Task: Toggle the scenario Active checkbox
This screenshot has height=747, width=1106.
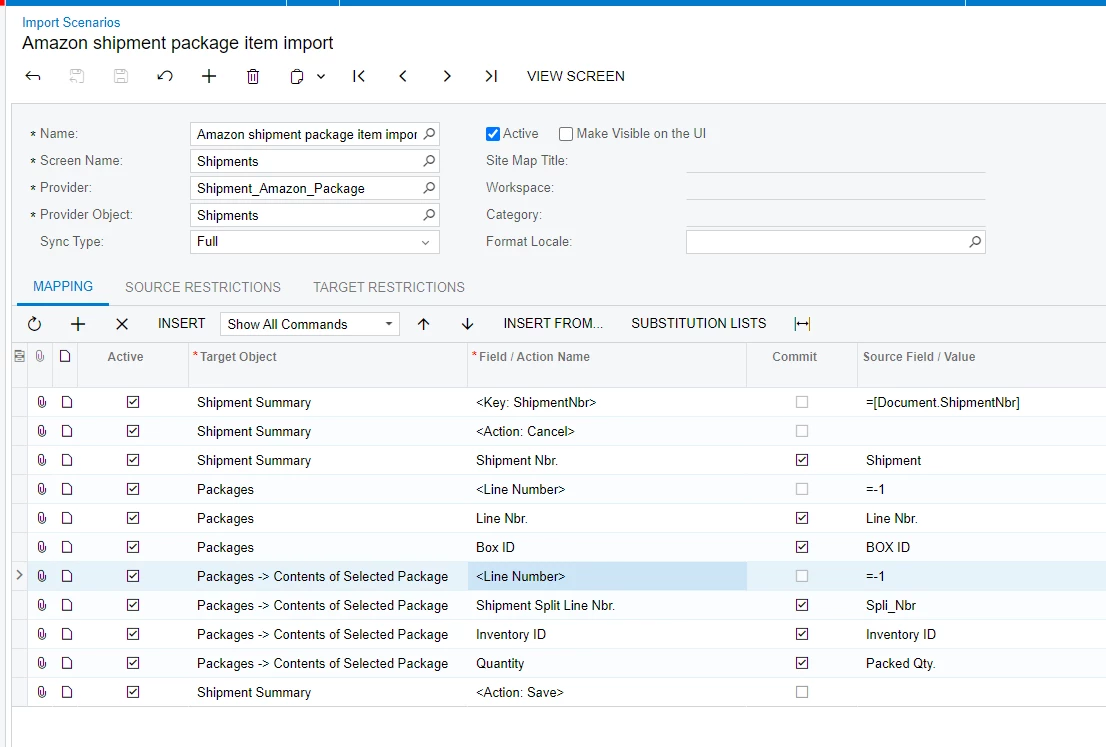Action: [493, 134]
